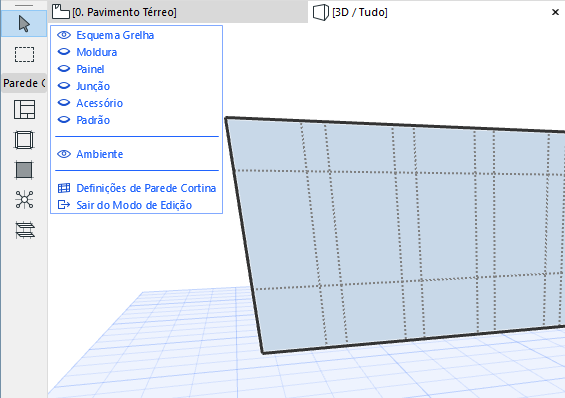The image size is (565, 398).
Task: Select the curtain wall Junction tool
Action: click(x=24, y=200)
